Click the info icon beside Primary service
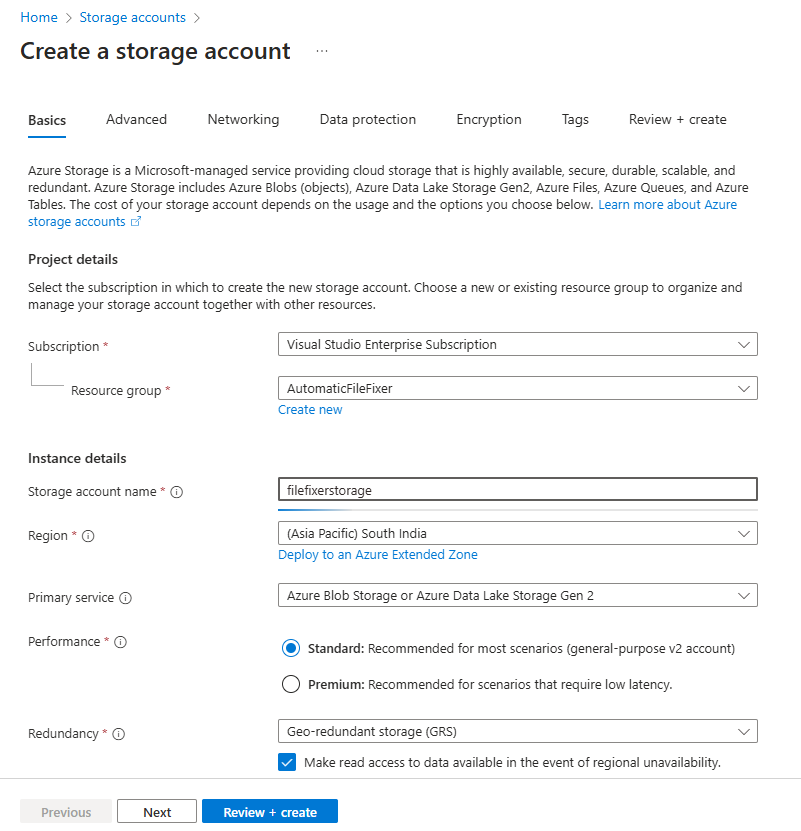Image resolution: width=801 pixels, height=831 pixels. (125, 598)
